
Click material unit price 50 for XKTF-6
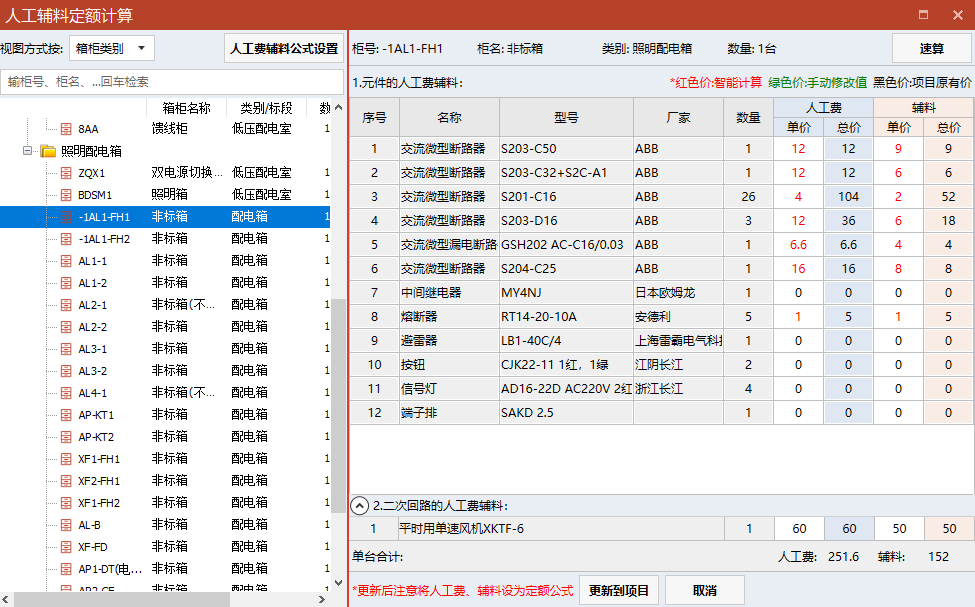899,529
